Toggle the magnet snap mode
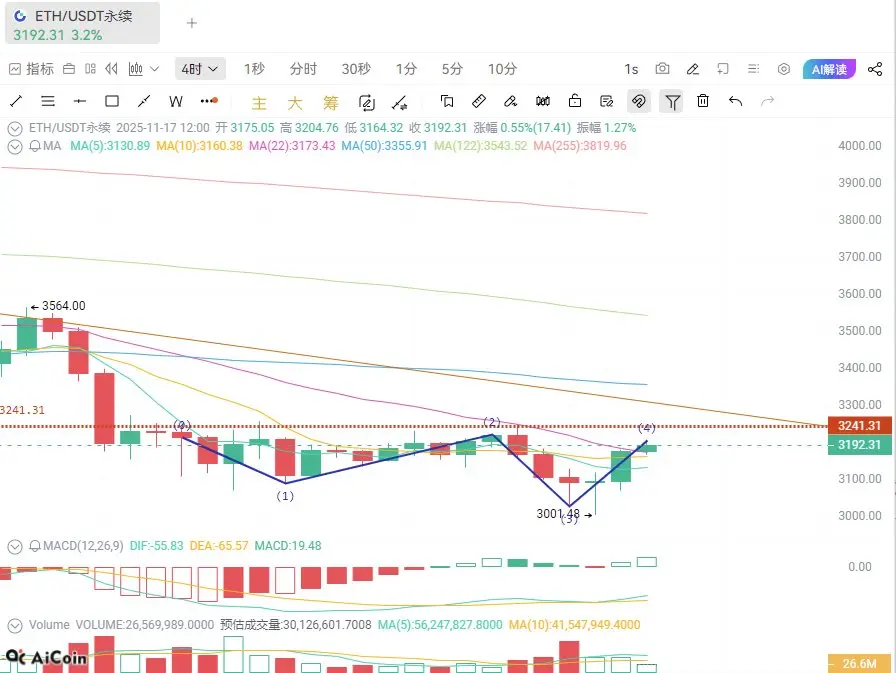This screenshot has height=673, width=896. click(x=639, y=102)
